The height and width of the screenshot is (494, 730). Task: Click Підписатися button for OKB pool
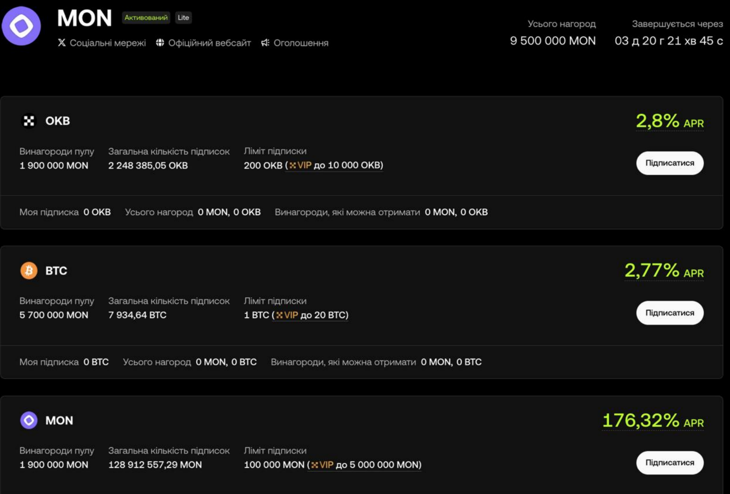[669, 163]
